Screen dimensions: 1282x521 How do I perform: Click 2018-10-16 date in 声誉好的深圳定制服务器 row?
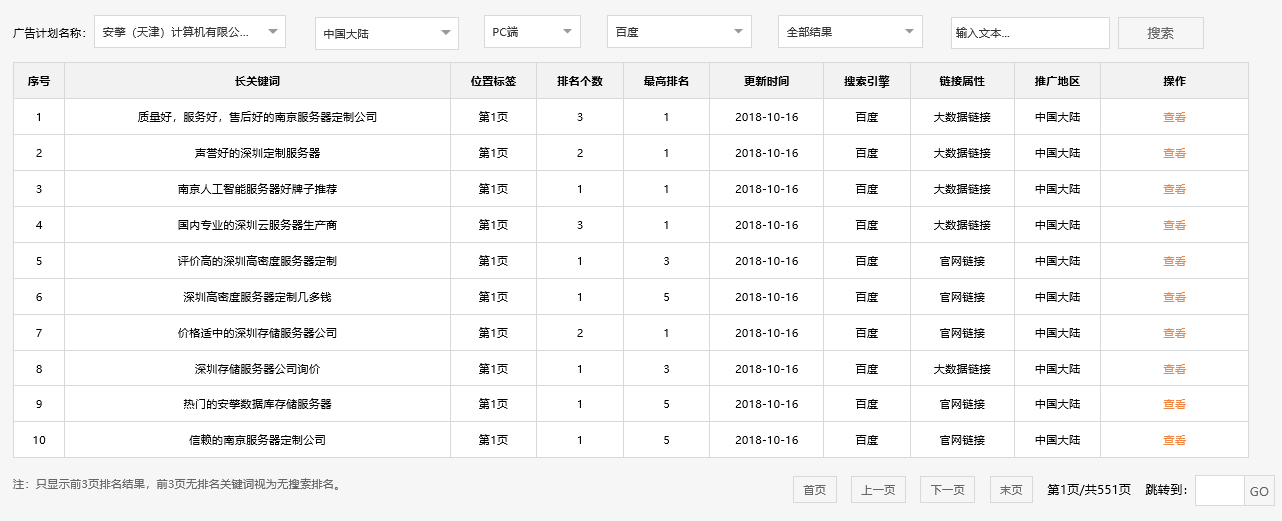click(767, 153)
